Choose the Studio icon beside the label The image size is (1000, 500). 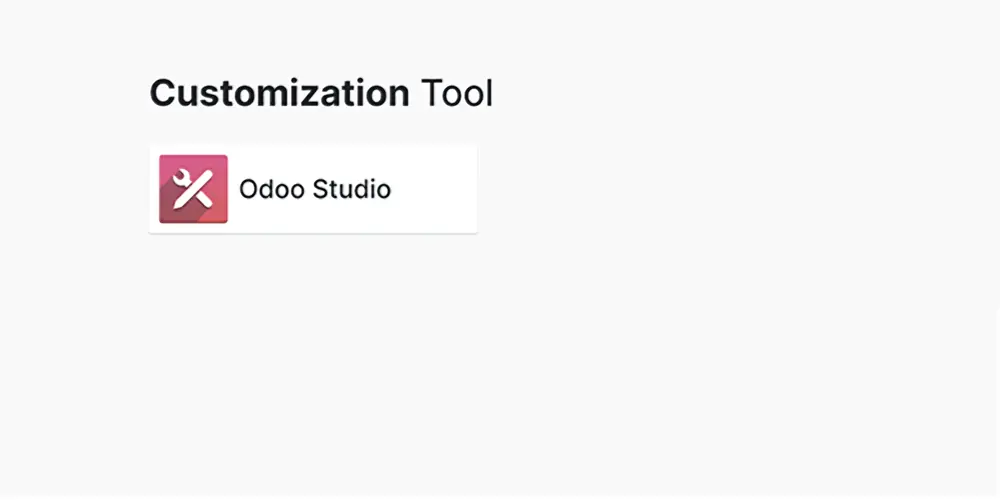(x=193, y=189)
